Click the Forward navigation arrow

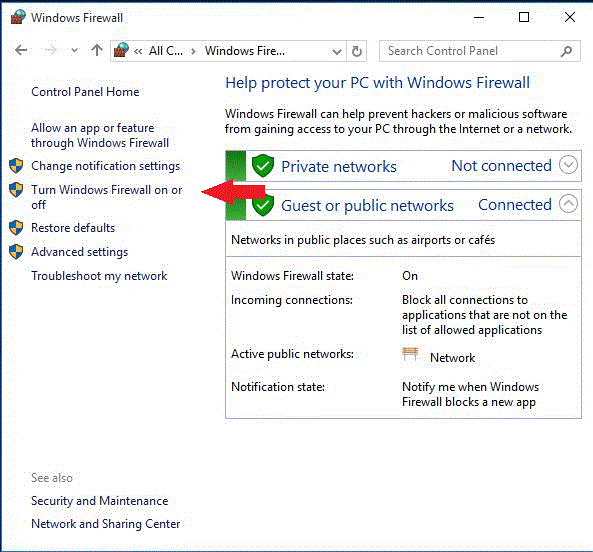(x=51, y=50)
